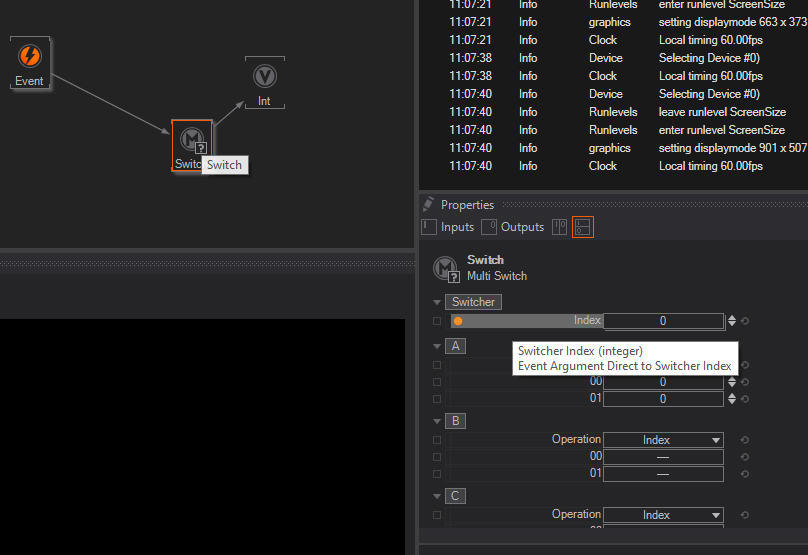Click the Switcher Index value field
808x555 pixels.
click(x=662, y=321)
